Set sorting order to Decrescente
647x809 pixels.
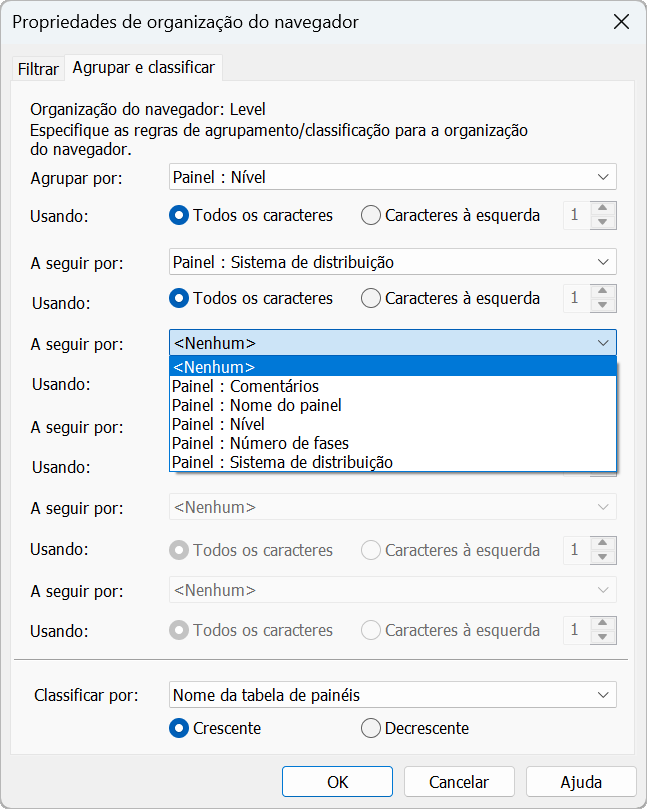371,728
